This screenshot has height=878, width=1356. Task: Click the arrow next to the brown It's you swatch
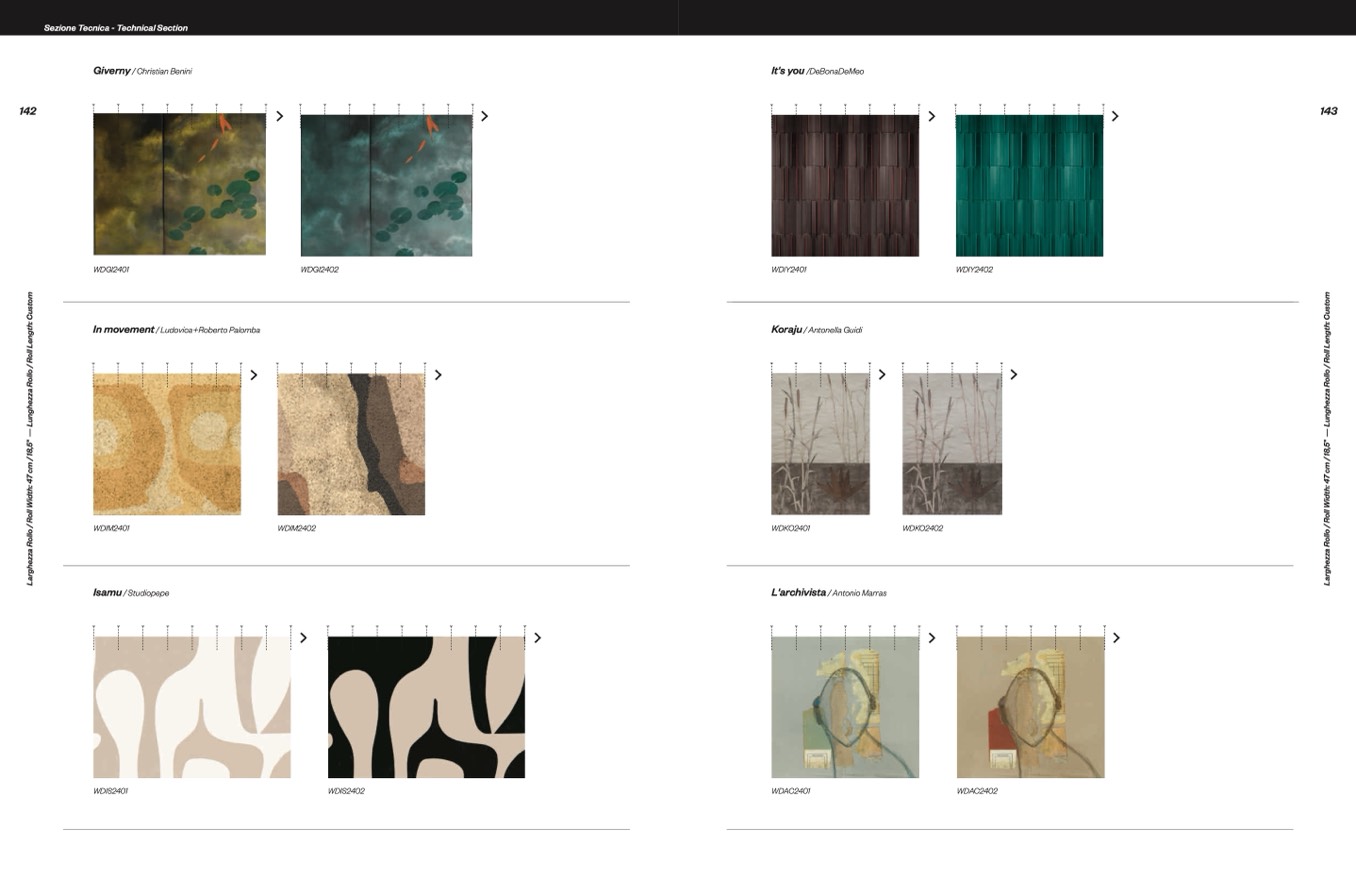coord(932,116)
